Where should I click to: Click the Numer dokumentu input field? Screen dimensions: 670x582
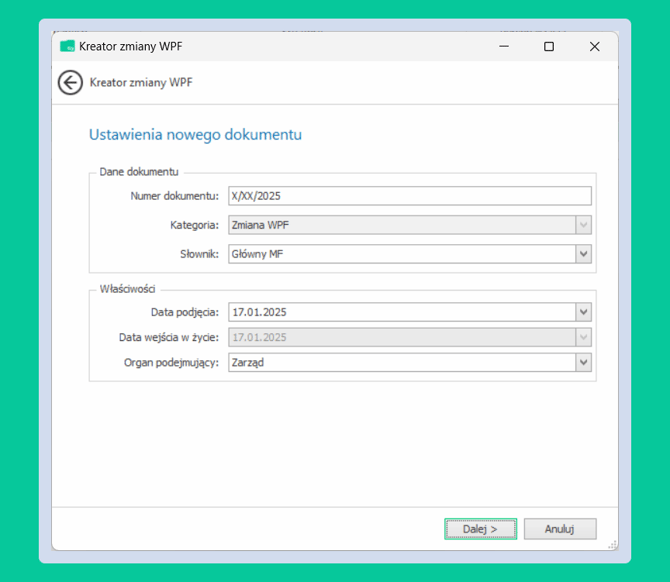pyautogui.click(x=410, y=196)
